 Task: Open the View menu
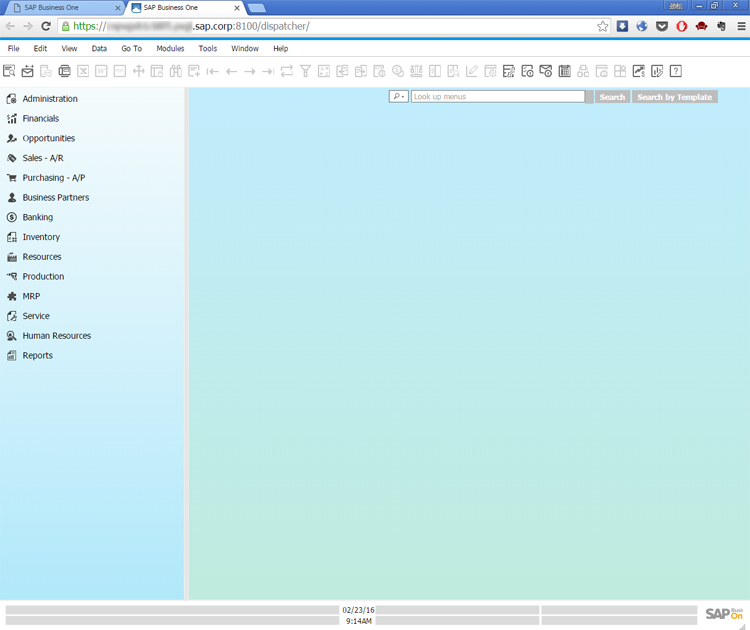(x=69, y=48)
